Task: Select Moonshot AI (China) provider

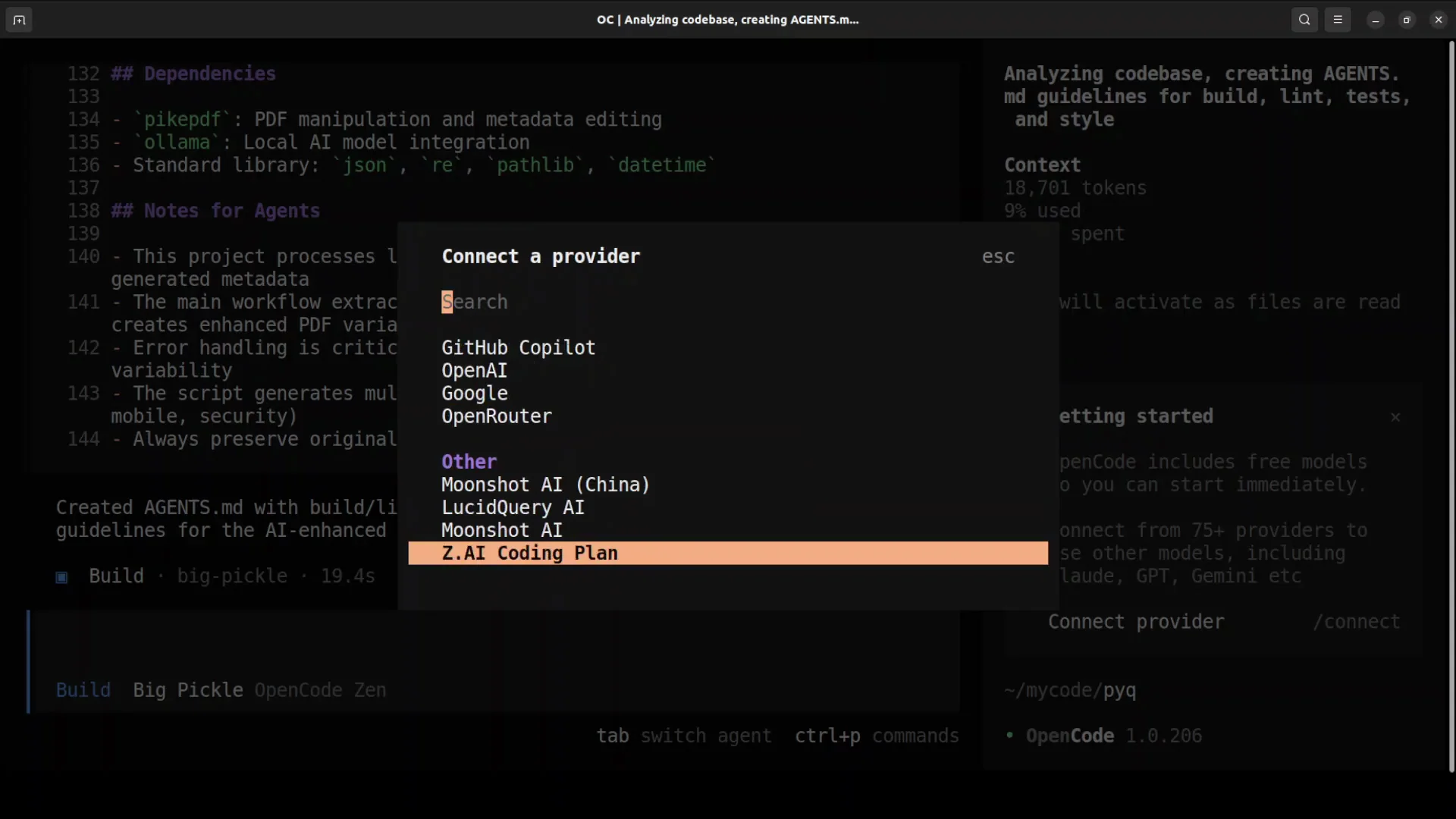Action: coord(545,485)
